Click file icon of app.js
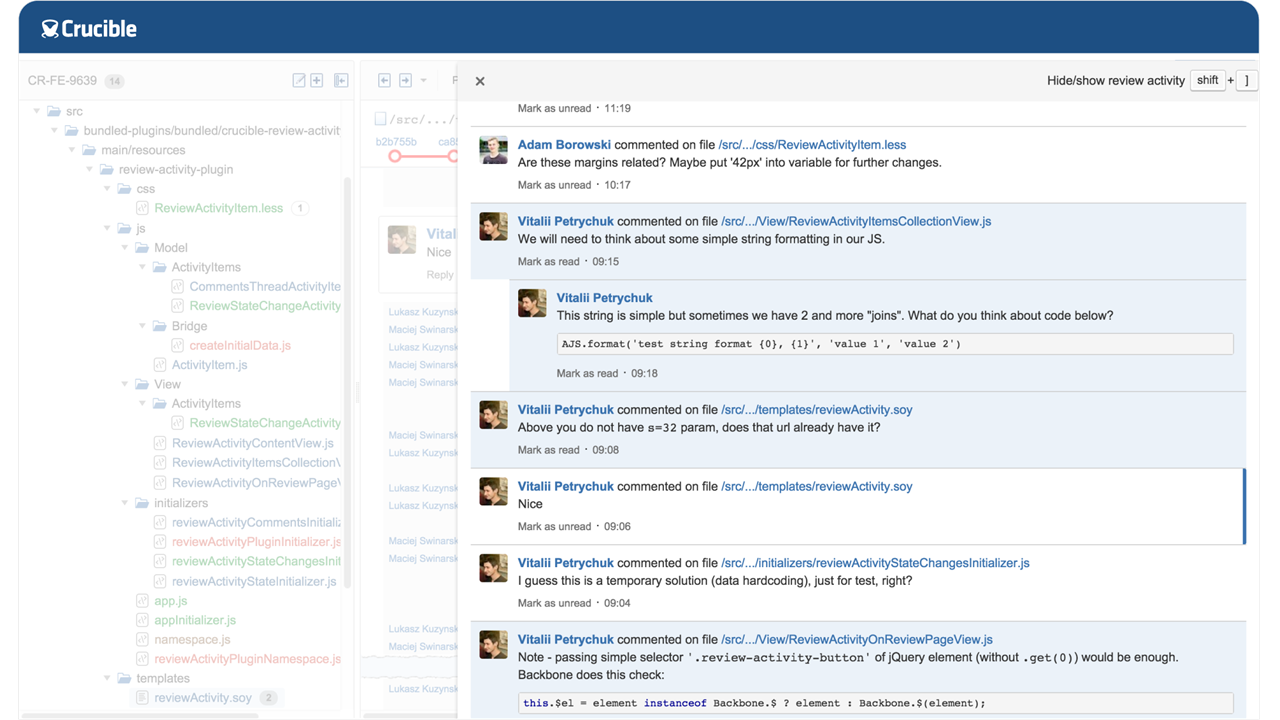 142,601
